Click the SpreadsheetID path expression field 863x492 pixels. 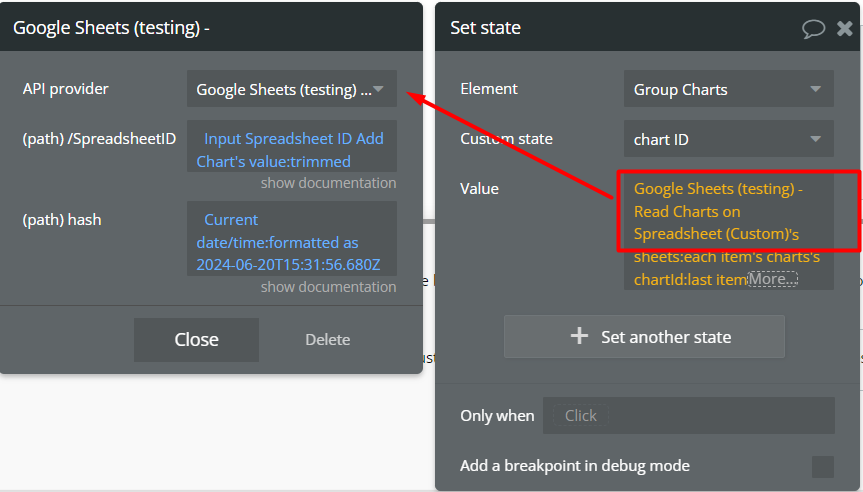[x=292, y=146]
